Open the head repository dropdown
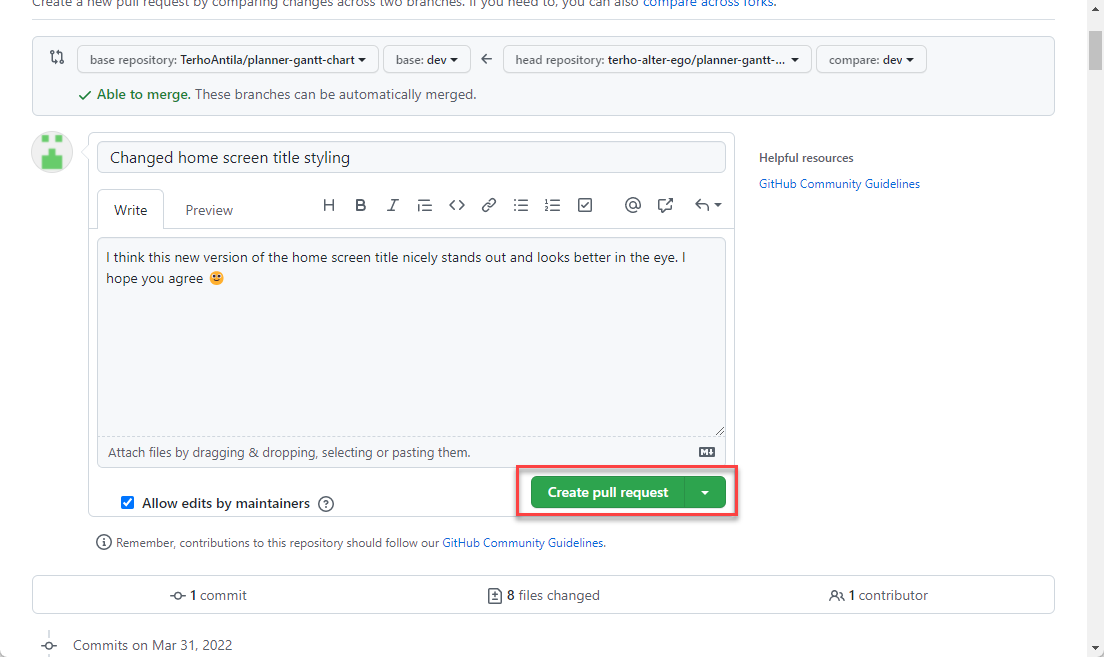Screen dimensions: 1104x657 [x=656, y=60]
